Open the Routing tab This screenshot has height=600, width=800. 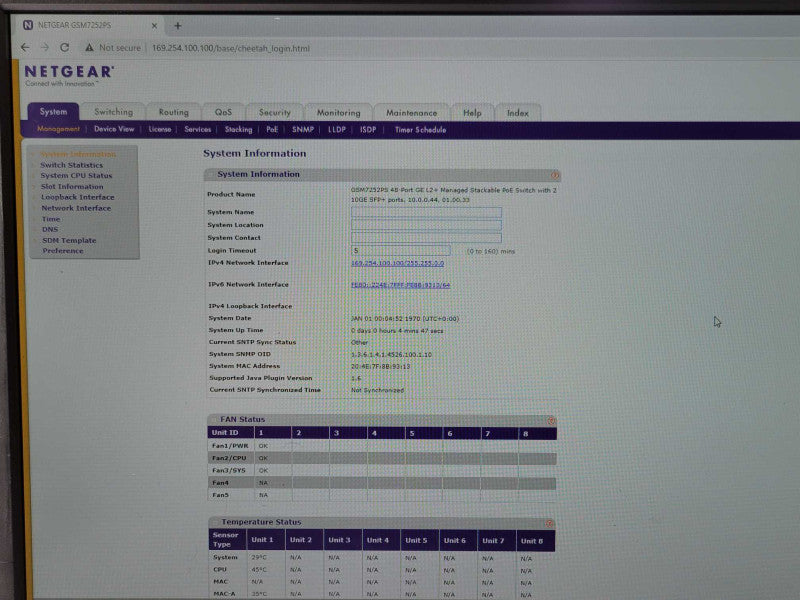[x=173, y=112]
